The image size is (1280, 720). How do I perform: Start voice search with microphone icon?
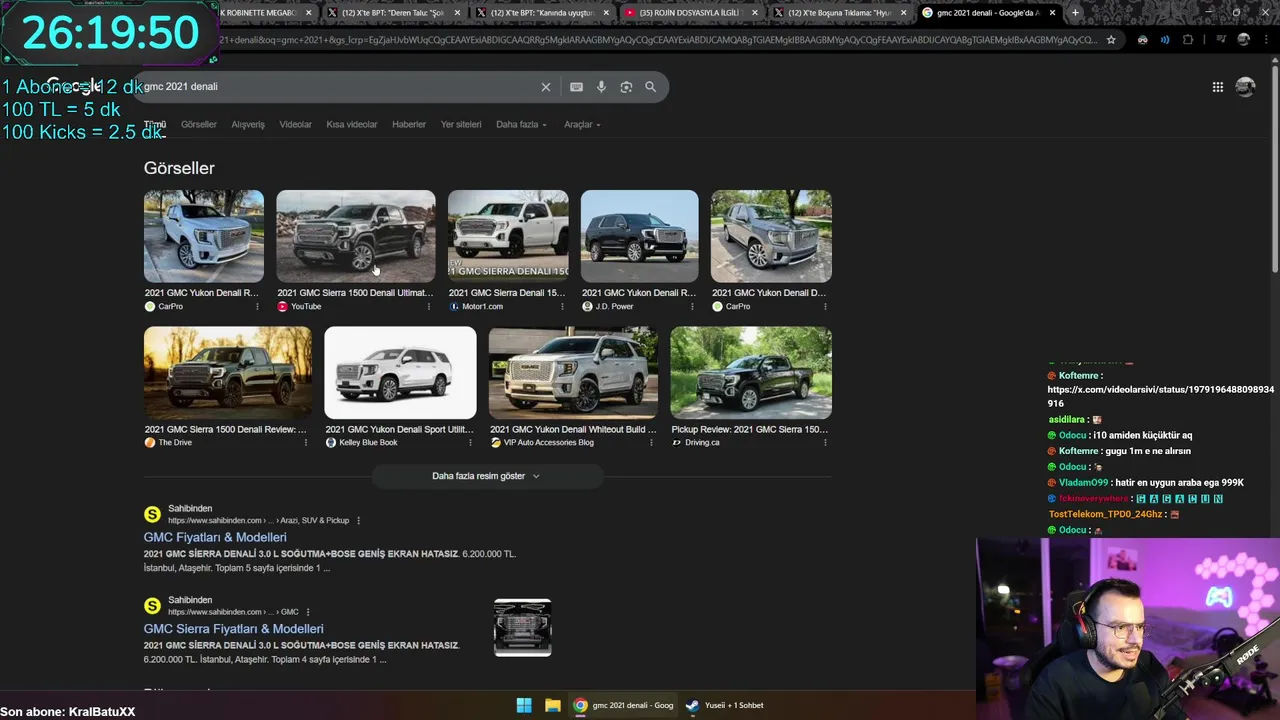tap(601, 87)
